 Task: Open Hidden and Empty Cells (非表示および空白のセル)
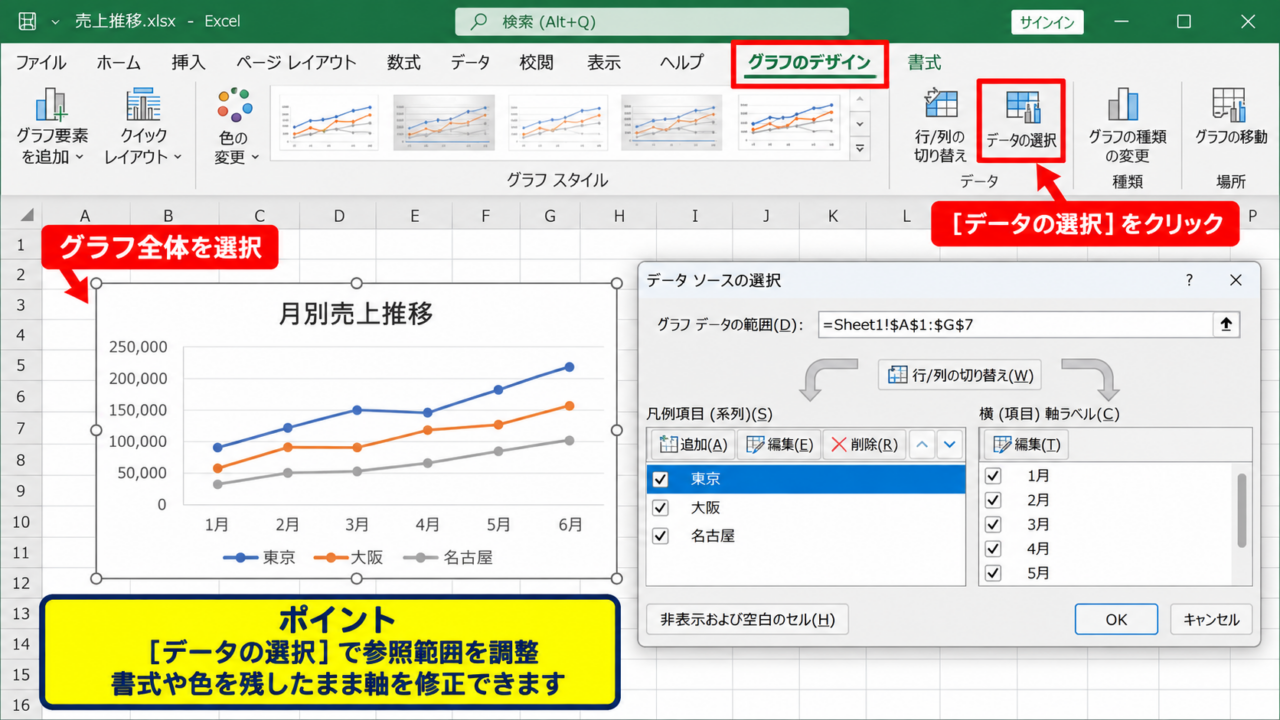[747, 619]
